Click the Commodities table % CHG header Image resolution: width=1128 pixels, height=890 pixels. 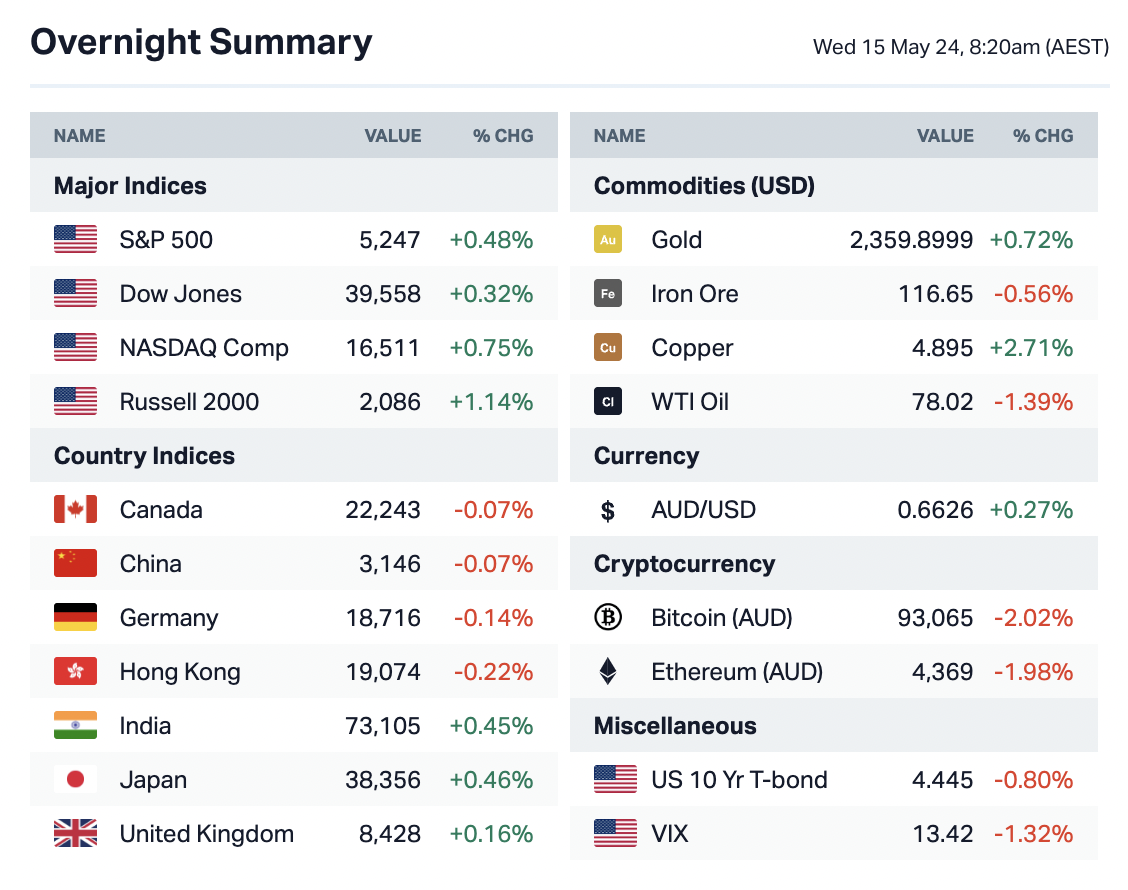click(1043, 136)
